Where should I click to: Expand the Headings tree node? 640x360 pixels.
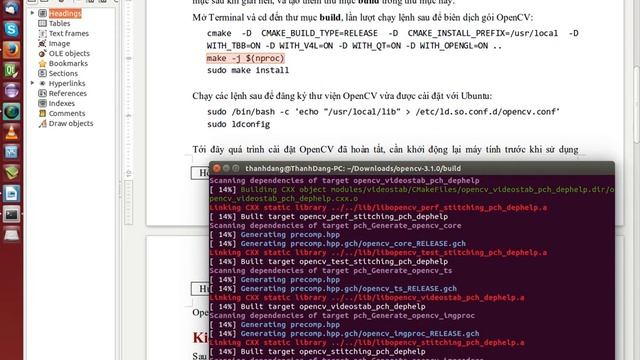pos(32,13)
